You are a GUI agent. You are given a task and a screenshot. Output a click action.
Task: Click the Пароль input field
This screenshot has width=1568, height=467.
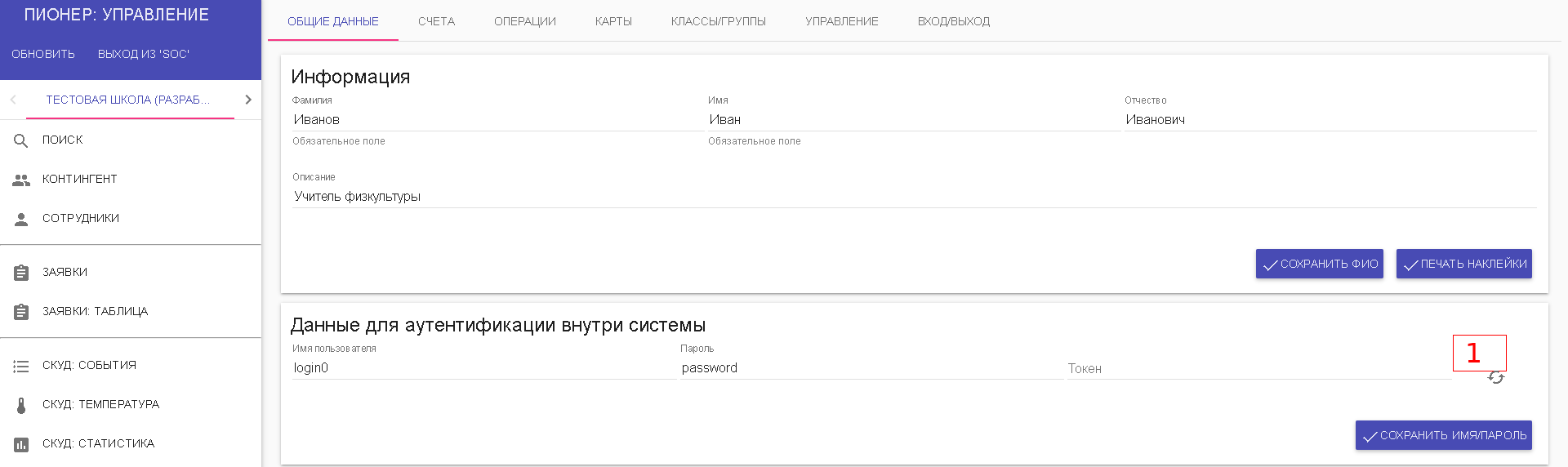872,367
